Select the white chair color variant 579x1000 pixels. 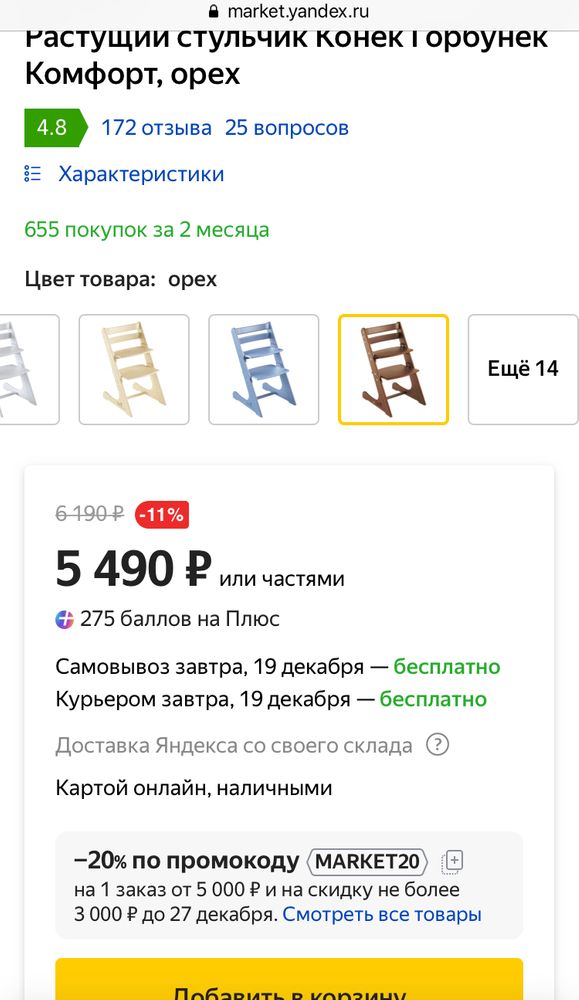tap(28, 369)
